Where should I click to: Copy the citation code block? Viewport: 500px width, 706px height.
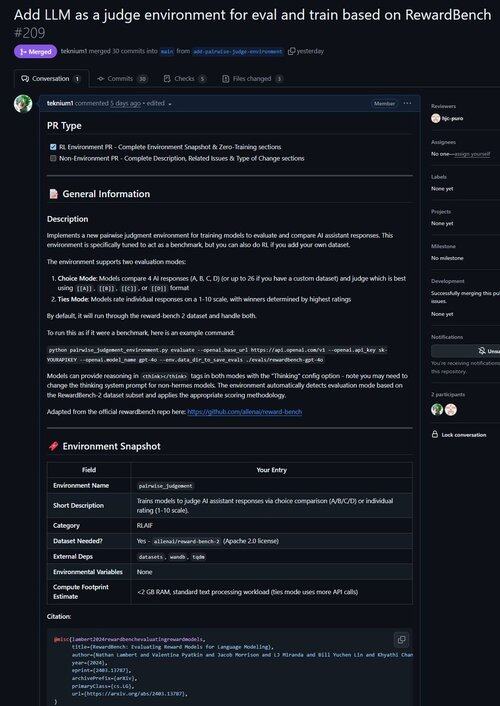coord(401,639)
